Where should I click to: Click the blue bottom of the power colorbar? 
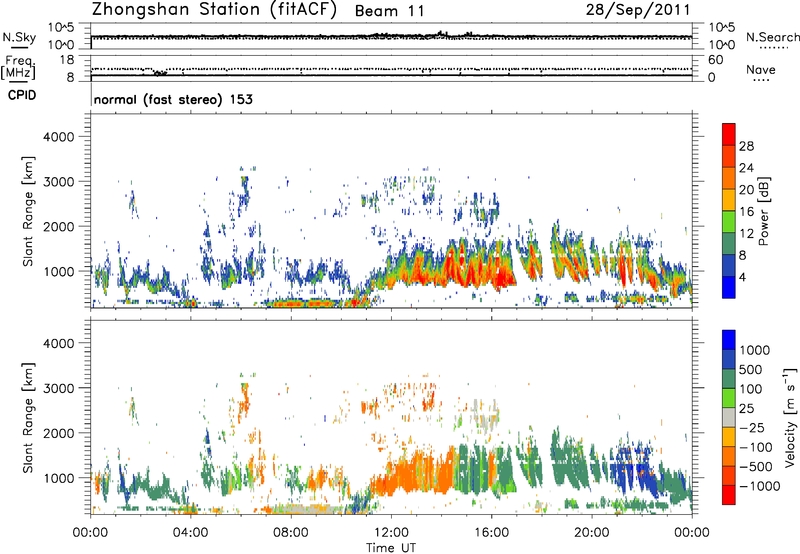pyautogui.click(x=729, y=288)
